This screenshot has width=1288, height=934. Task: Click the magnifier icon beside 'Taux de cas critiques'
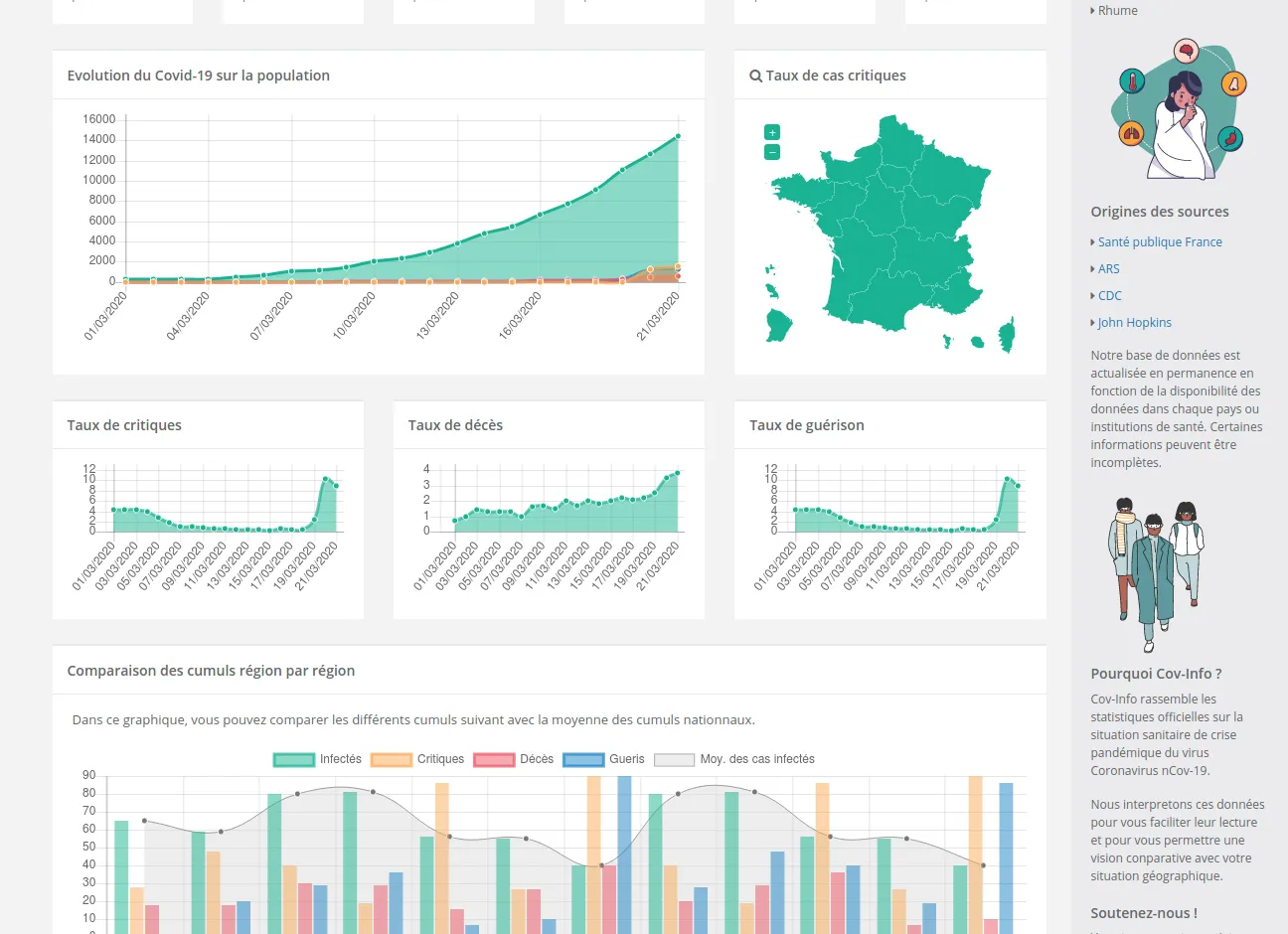756,76
